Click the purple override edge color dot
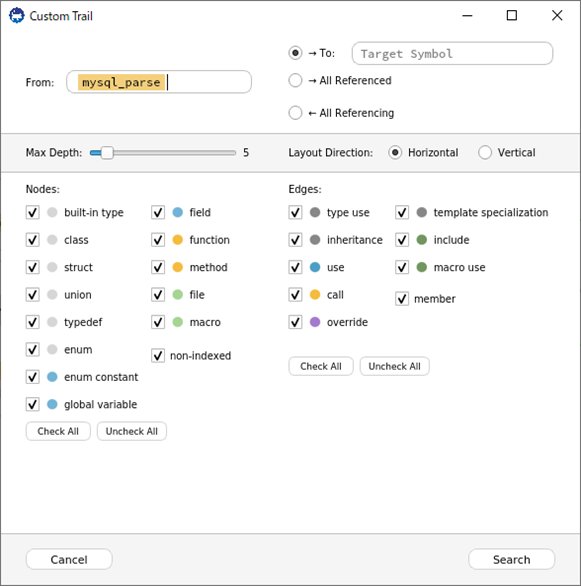Image resolution: width=581 pixels, height=586 pixels. pos(315,322)
